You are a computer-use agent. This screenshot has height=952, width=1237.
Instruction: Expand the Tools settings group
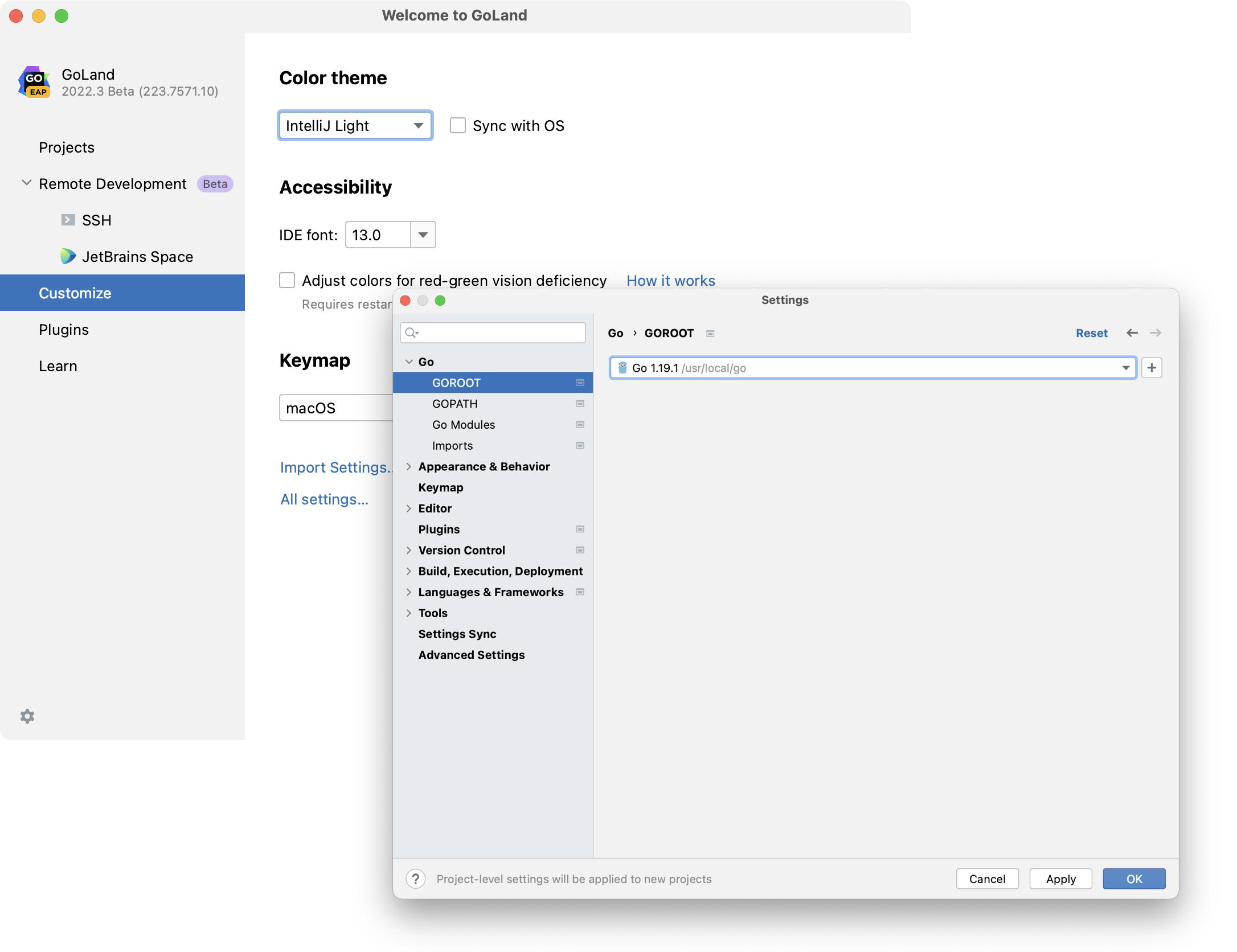coord(409,613)
